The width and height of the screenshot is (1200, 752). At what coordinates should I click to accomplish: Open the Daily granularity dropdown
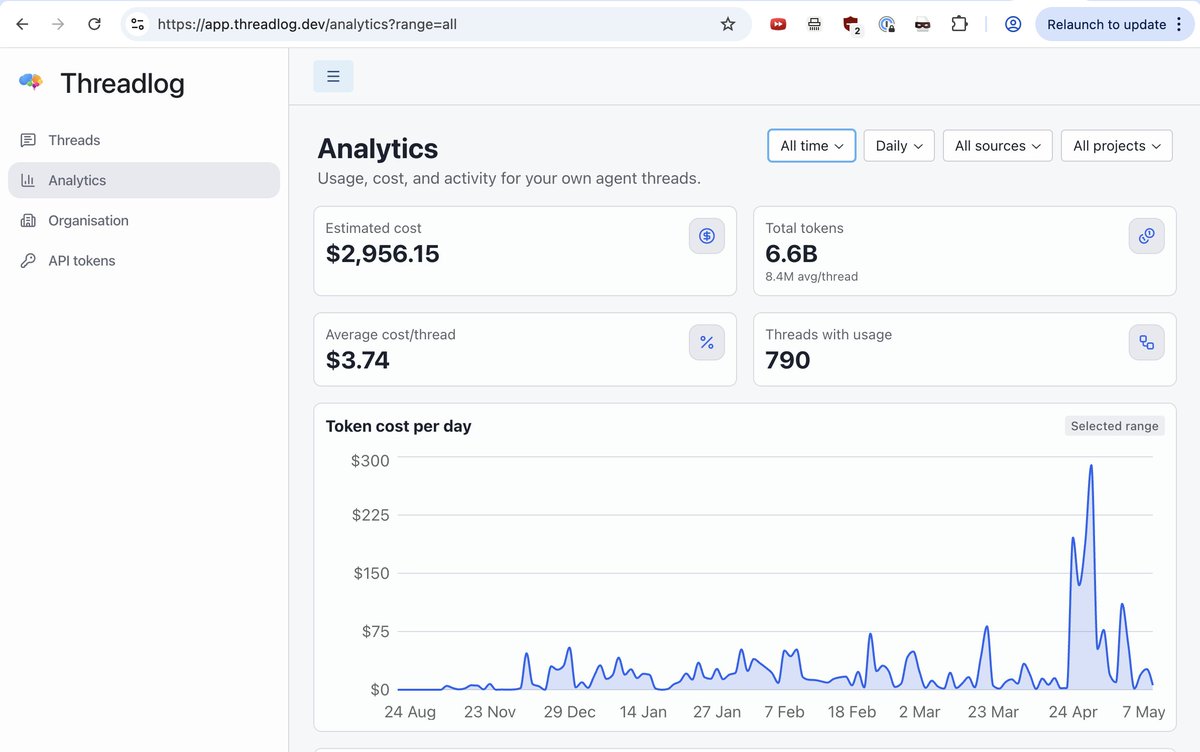[899, 145]
